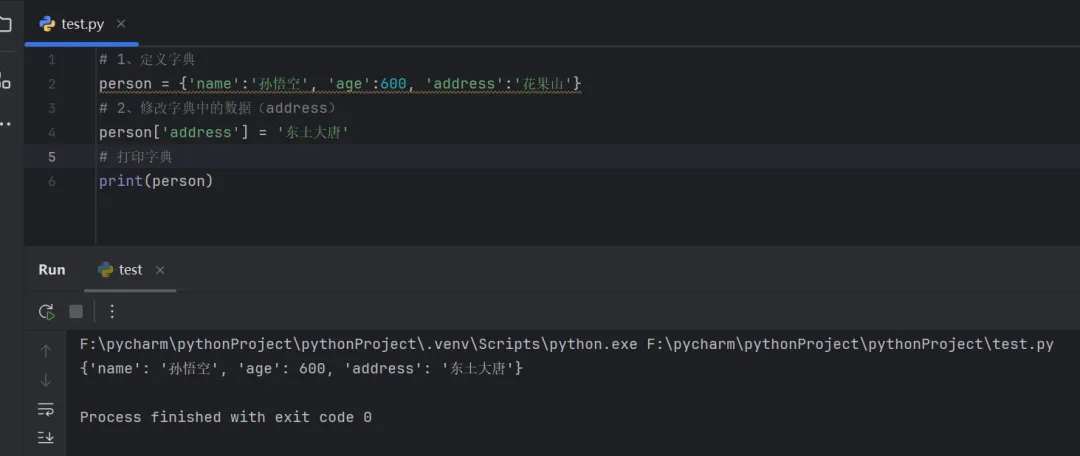Click the 'Process finished' console message
The width and height of the screenshot is (1080, 456).
coord(225,417)
